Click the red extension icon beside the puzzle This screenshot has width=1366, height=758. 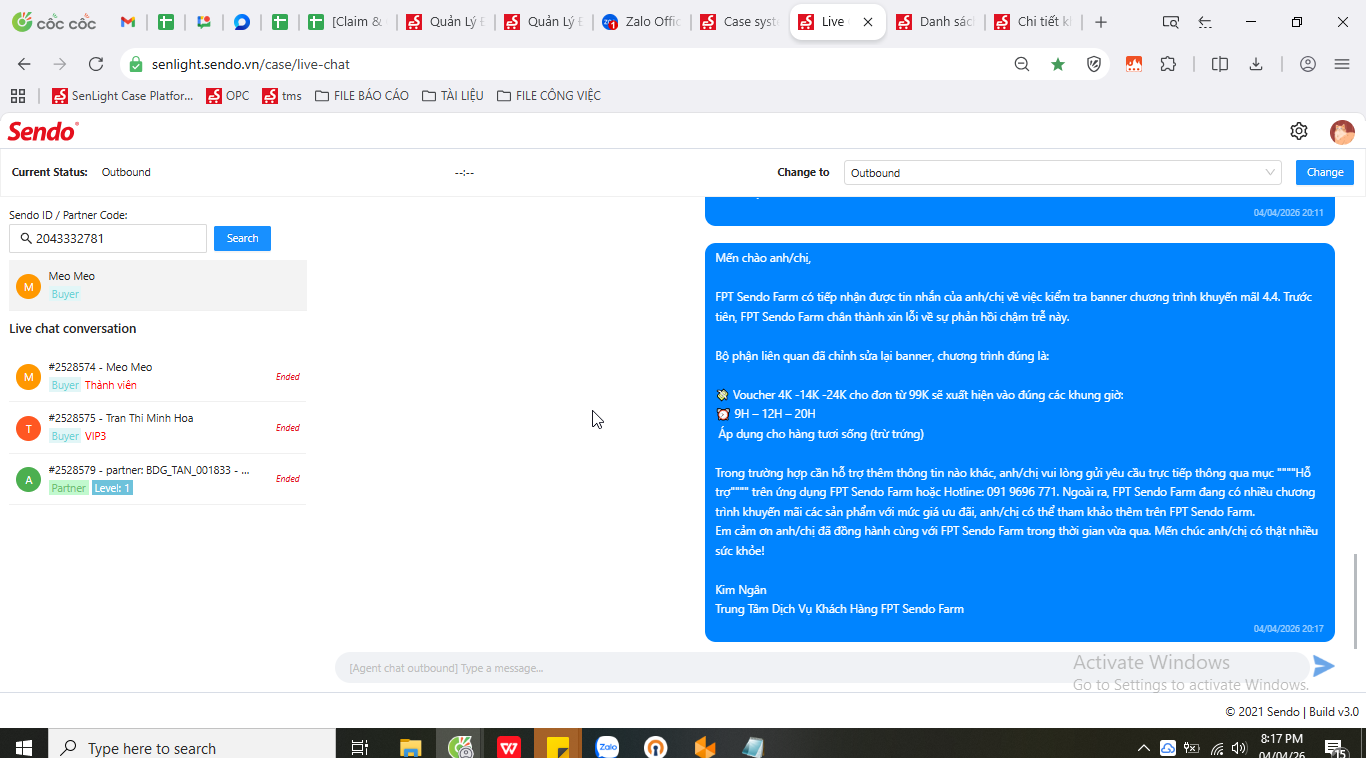tap(1134, 64)
